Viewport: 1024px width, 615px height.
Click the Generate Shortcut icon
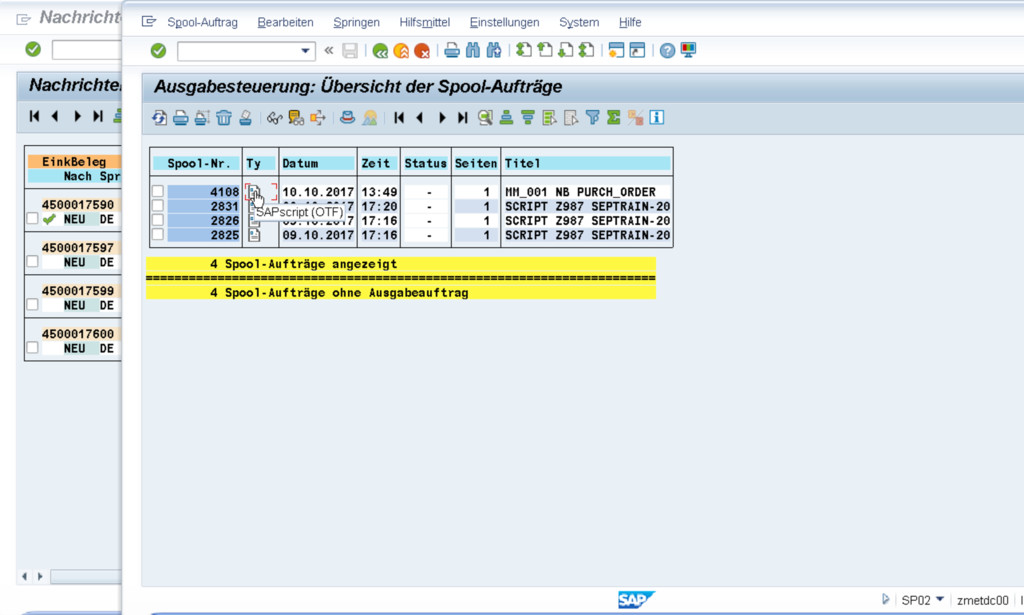tap(637, 50)
